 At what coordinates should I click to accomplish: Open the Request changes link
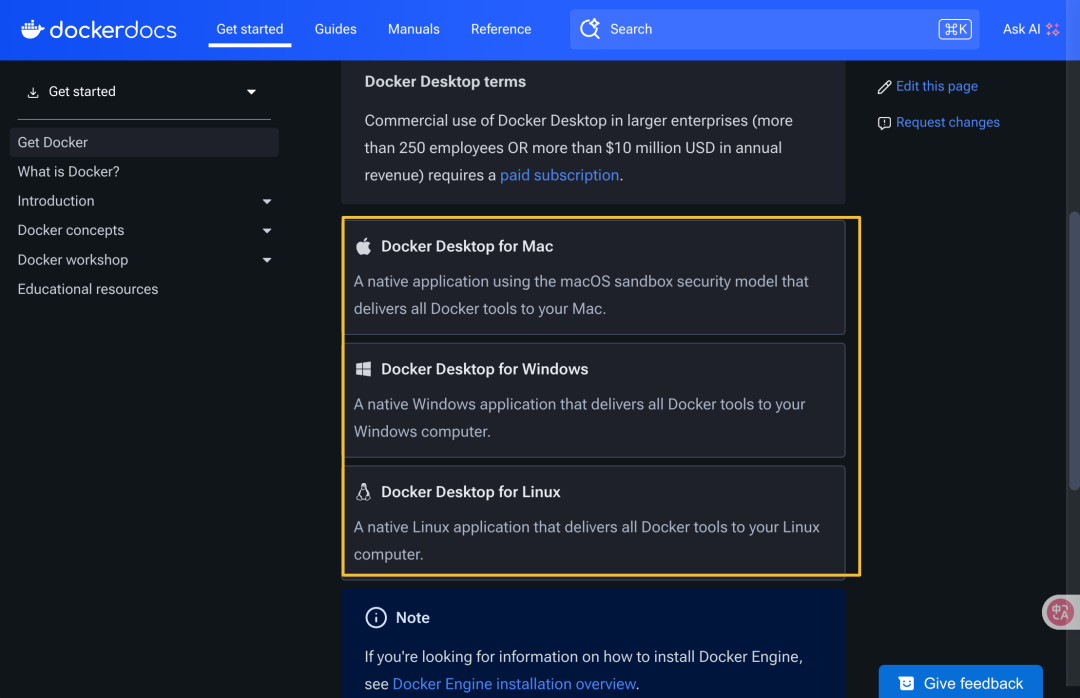(948, 123)
